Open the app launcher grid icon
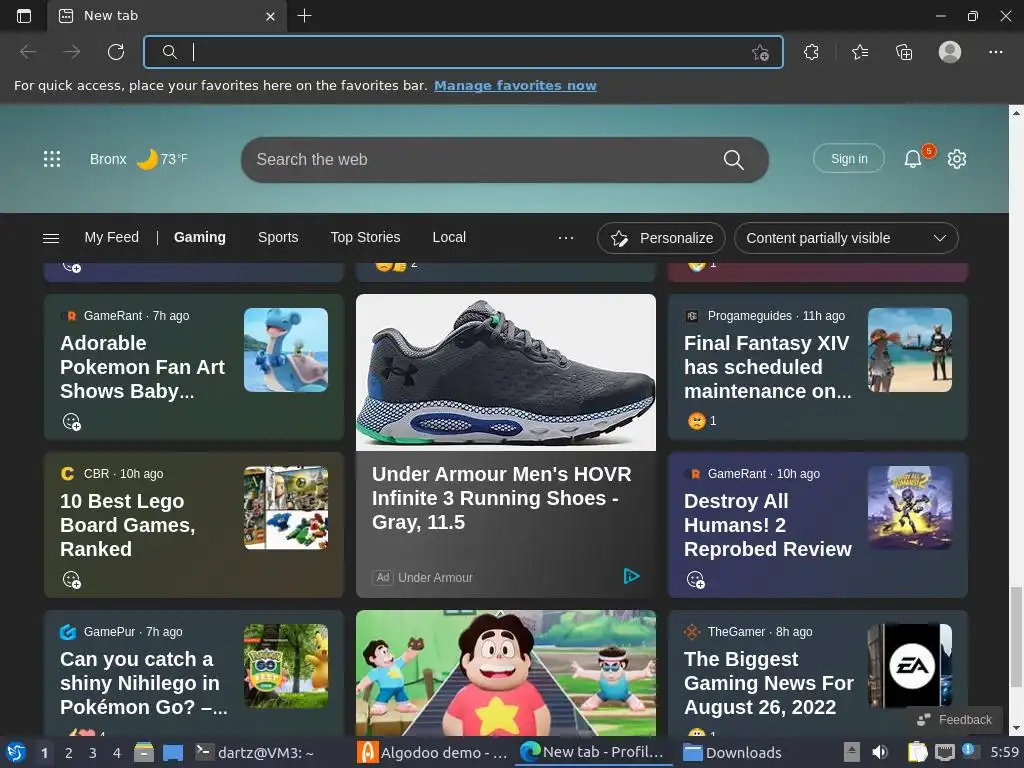This screenshot has height=768, width=1024. pos(52,159)
